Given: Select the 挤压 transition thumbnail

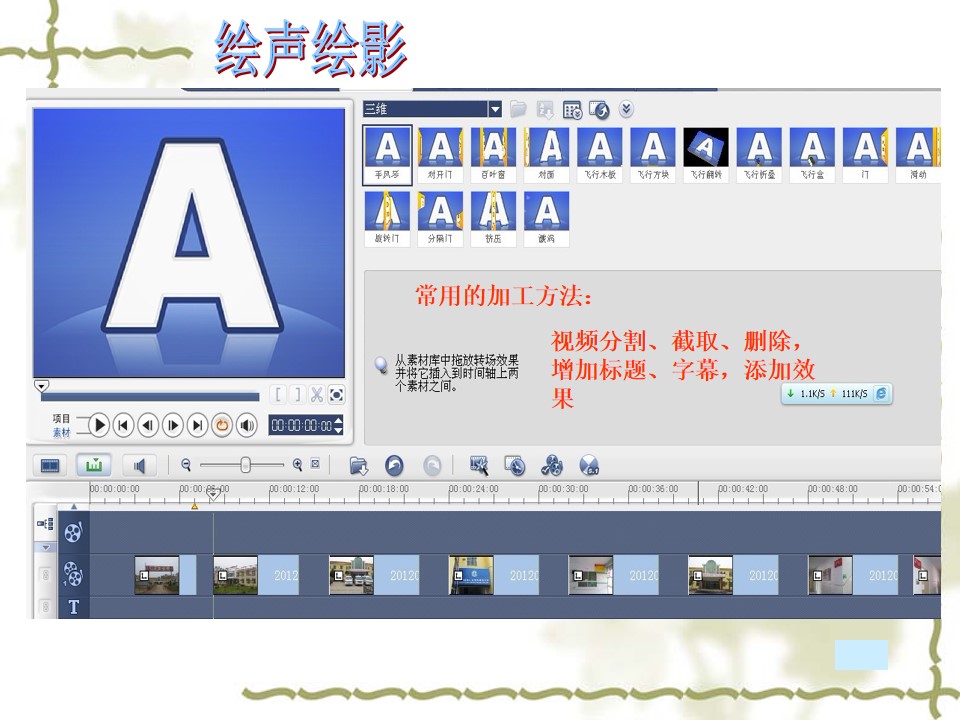Looking at the screenshot, I should click(x=493, y=219).
